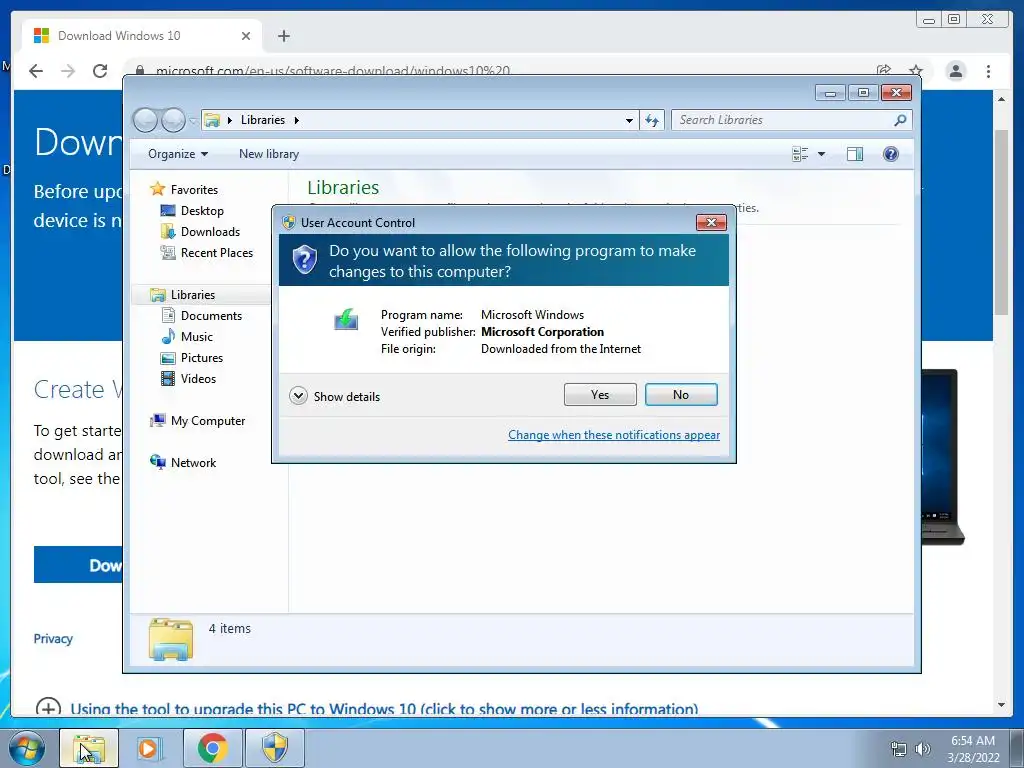Reload the page in Chrome
Viewport: 1024px width, 768px height.
click(100, 71)
